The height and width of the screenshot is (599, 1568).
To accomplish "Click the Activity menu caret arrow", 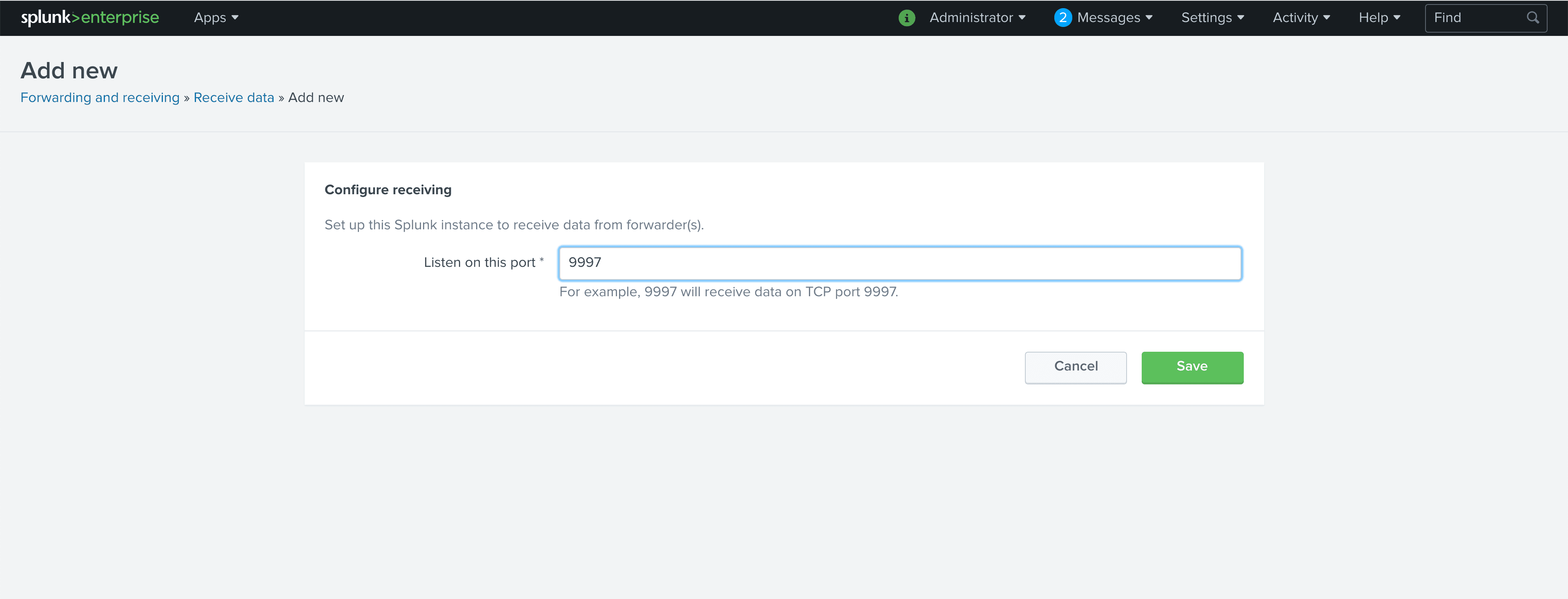I will pos(1327,18).
